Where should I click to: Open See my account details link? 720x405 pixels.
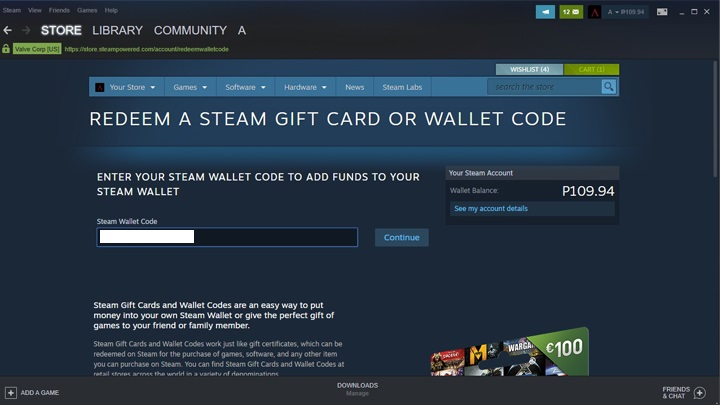[x=491, y=208]
